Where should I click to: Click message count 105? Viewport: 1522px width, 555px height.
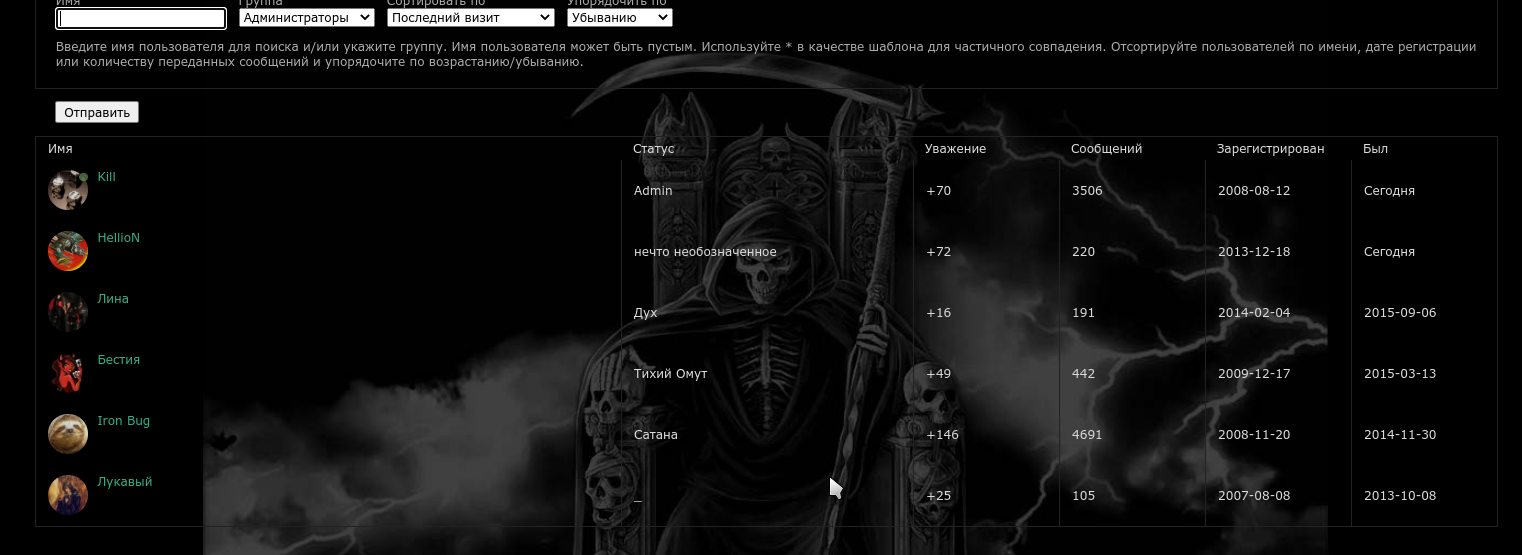click(1083, 496)
